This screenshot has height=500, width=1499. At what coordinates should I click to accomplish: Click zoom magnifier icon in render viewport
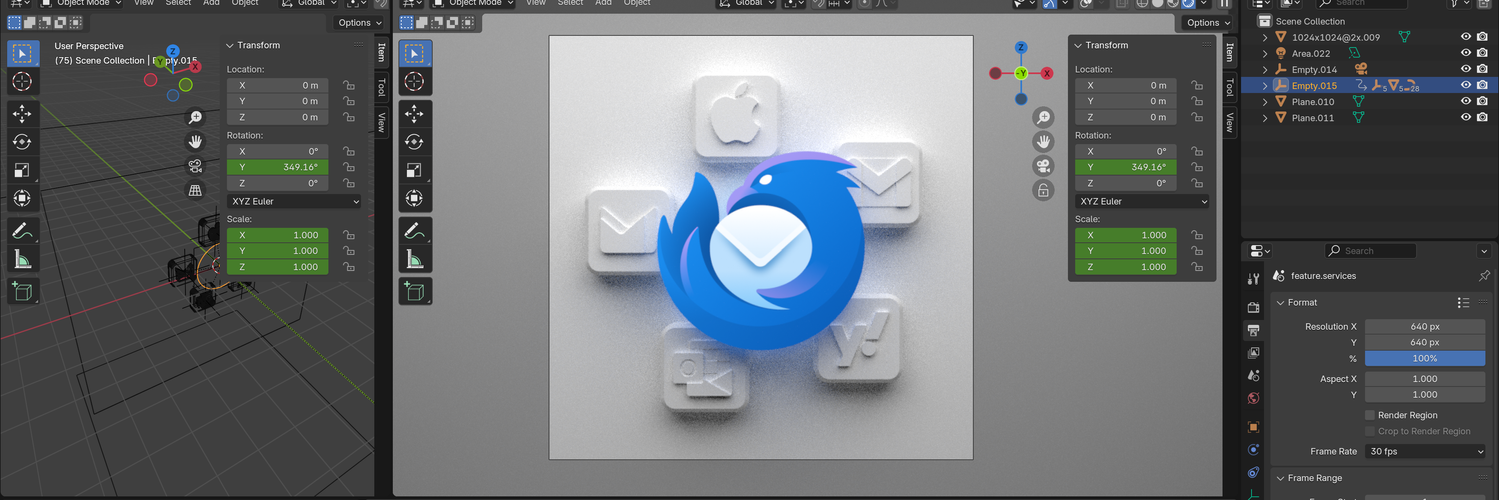click(1043, 118)
